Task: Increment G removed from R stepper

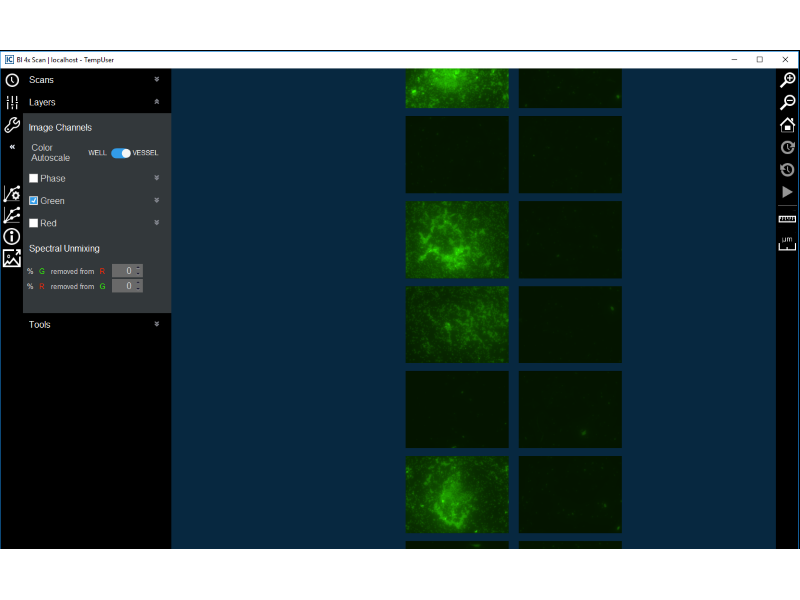Action: pos(139,268)
